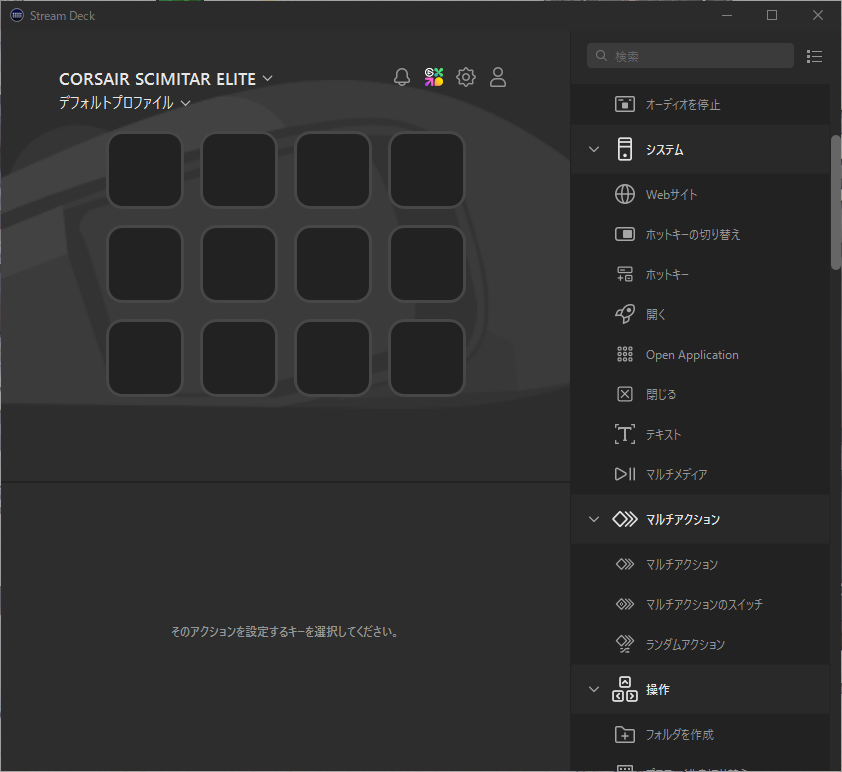Select the fourth key in top row
842x772 pixels.
pos(426,170)
